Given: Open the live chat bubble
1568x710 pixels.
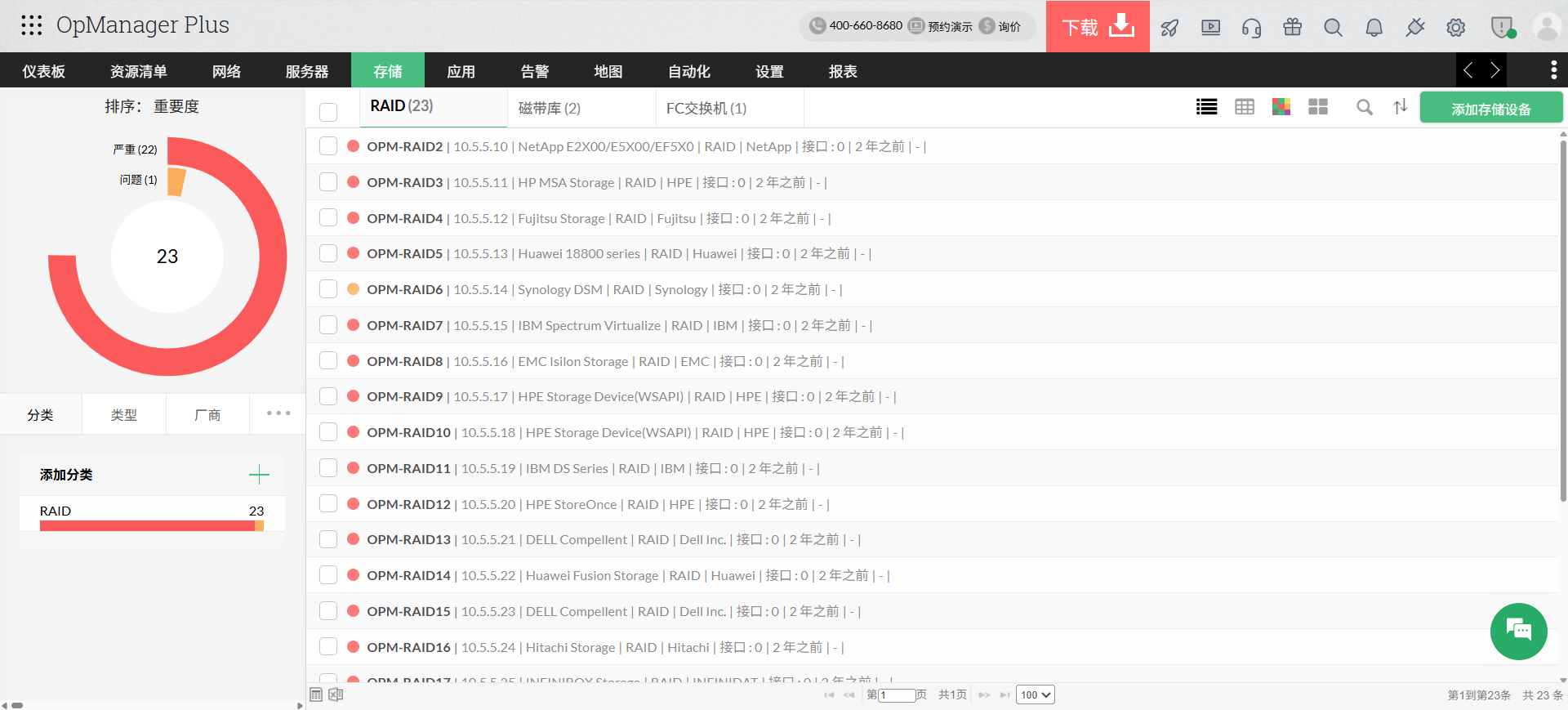Looking at the screenshot, I should tap(1518, 631).
